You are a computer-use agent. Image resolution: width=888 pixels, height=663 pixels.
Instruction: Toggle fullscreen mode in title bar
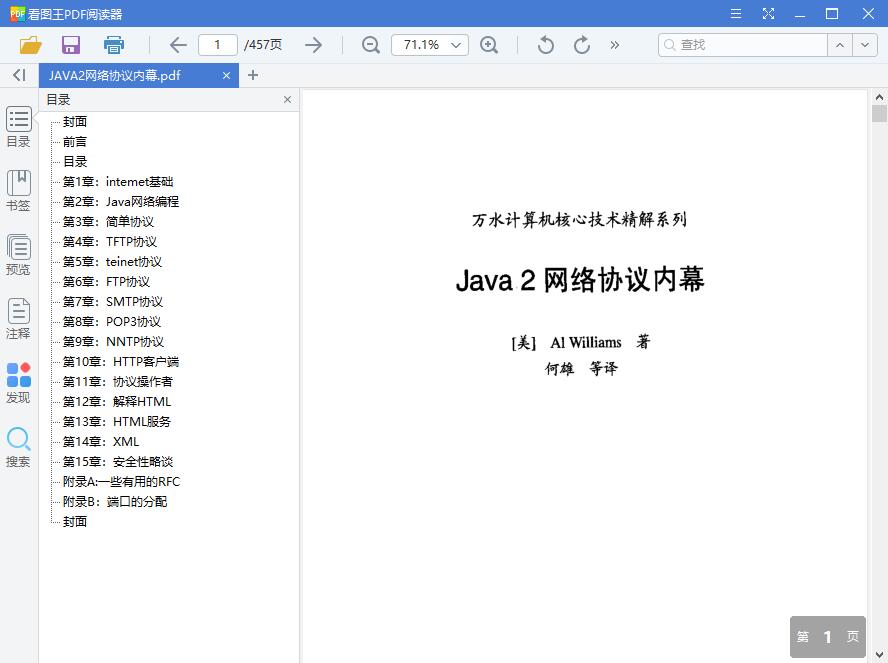(x=768, y=14)
